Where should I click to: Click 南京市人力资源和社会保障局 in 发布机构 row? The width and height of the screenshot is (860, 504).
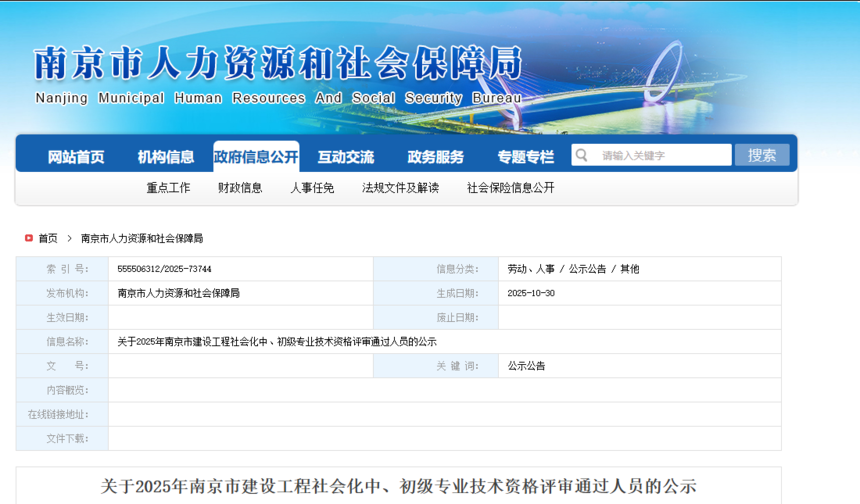point(179,293)
